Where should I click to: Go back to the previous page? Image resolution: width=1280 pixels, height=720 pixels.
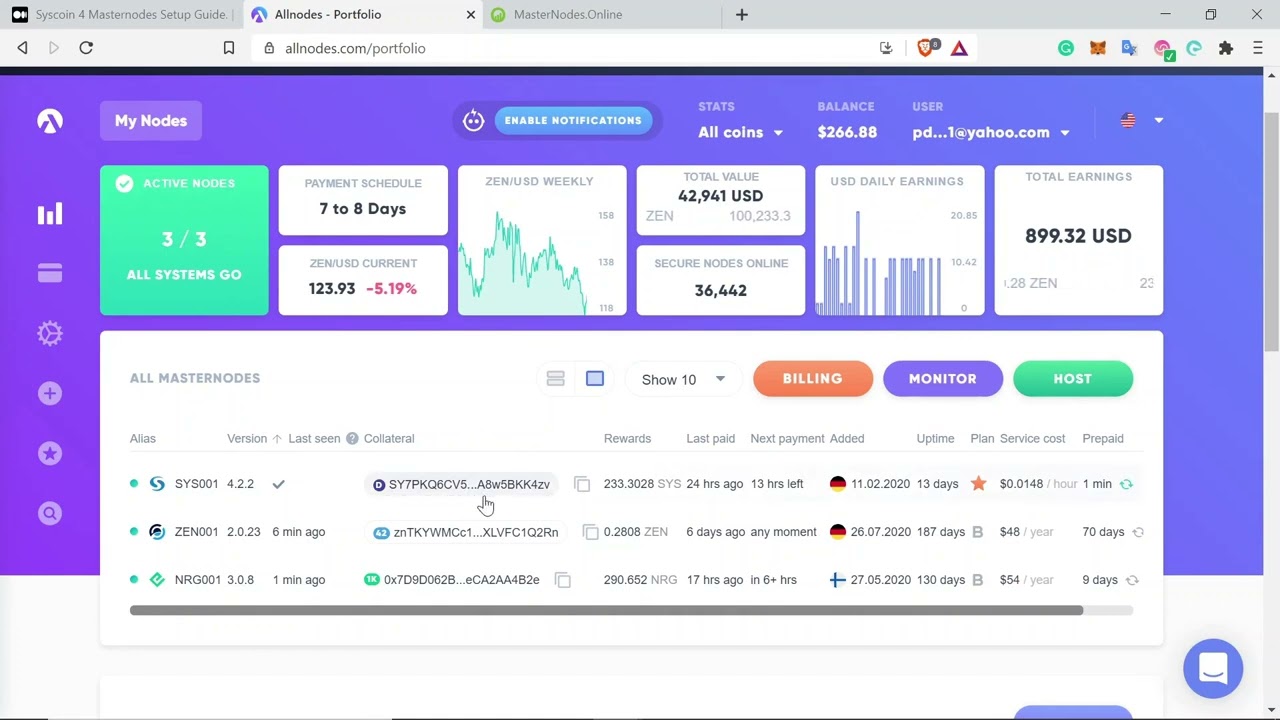[22, 48]
